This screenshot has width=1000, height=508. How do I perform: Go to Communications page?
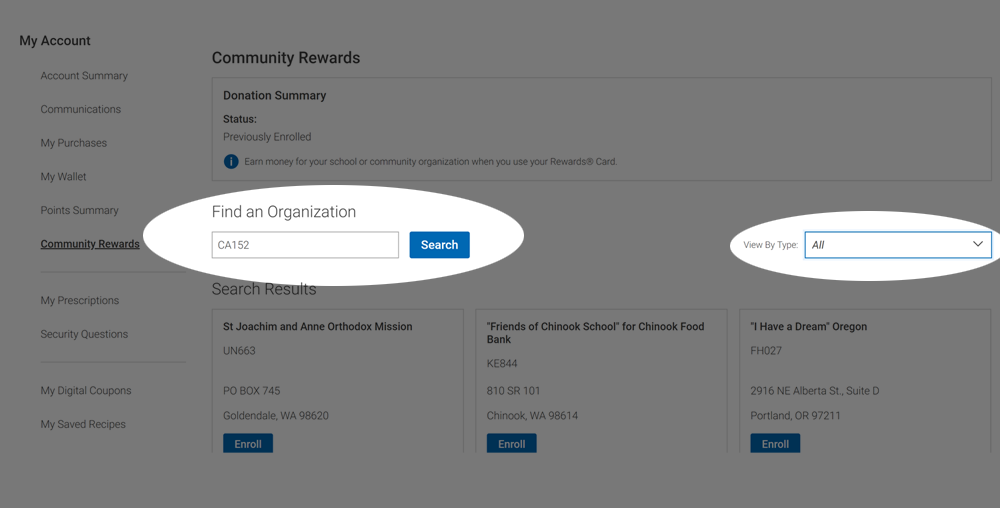[80, 109]
